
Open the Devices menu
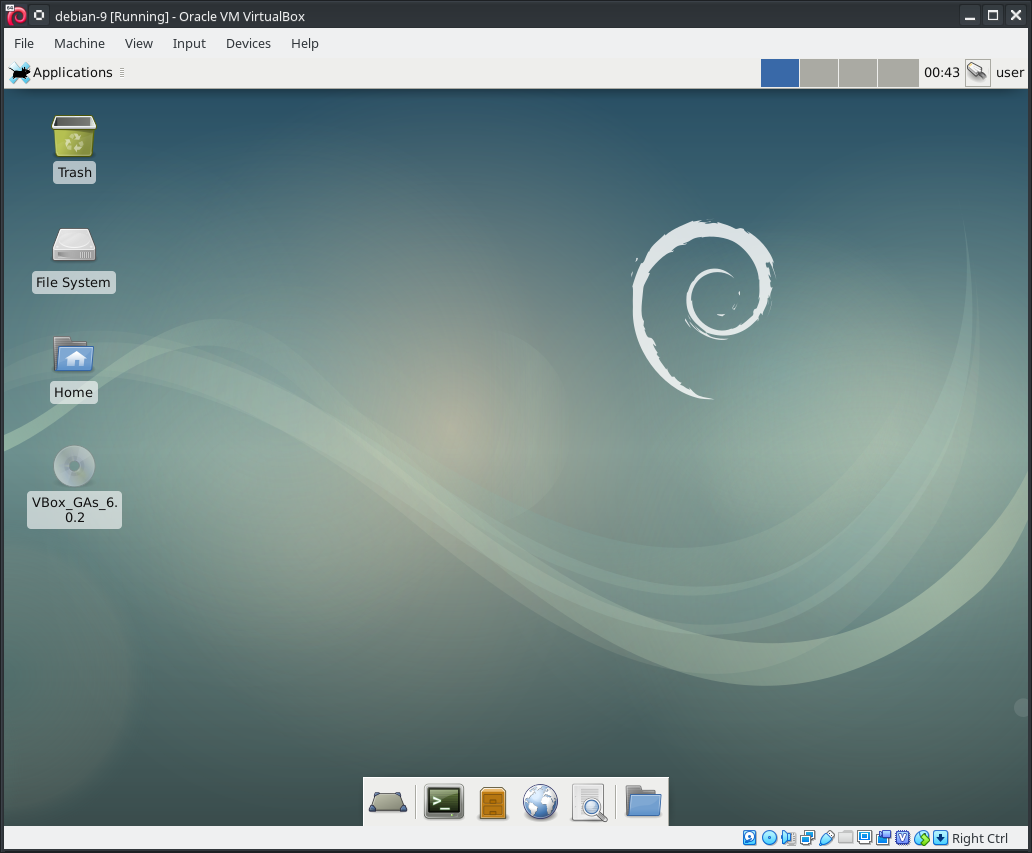tap(248, 43)
